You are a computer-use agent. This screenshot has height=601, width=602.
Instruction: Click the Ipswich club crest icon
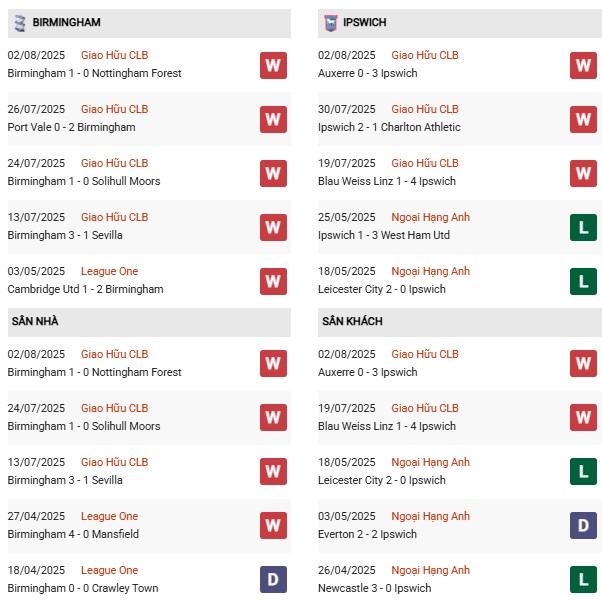tap(330, 22)
